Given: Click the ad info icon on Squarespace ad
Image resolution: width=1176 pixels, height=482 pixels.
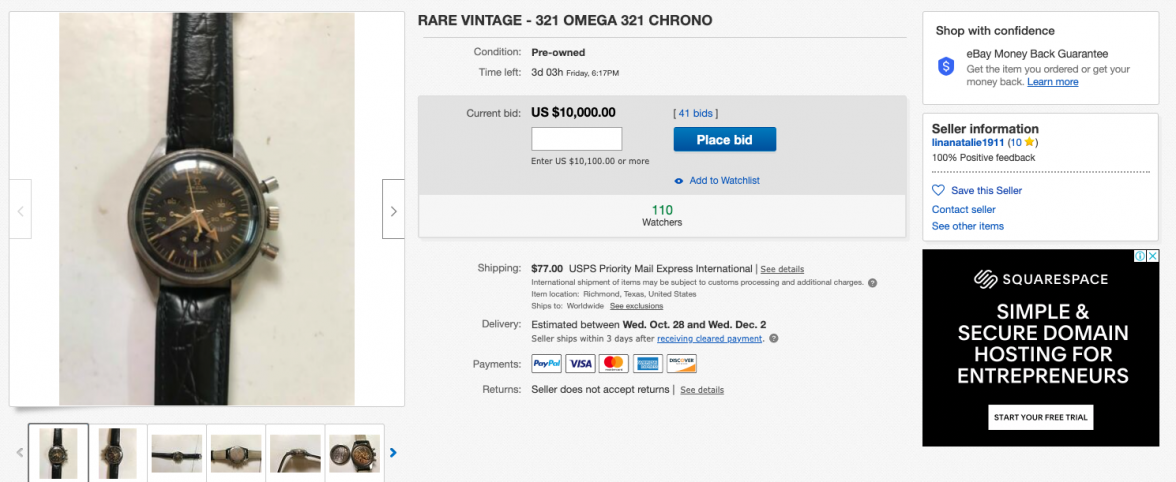Looking at the screenshot, I should (1139, 256).
